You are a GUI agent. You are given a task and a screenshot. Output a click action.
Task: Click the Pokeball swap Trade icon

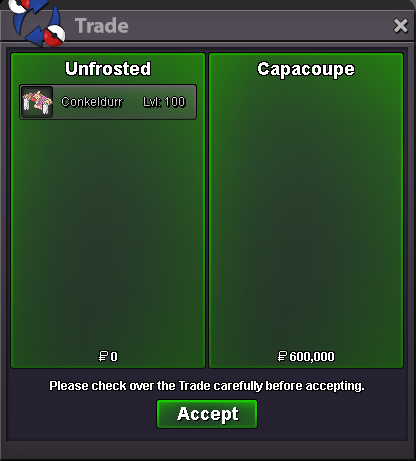point(36,22)
